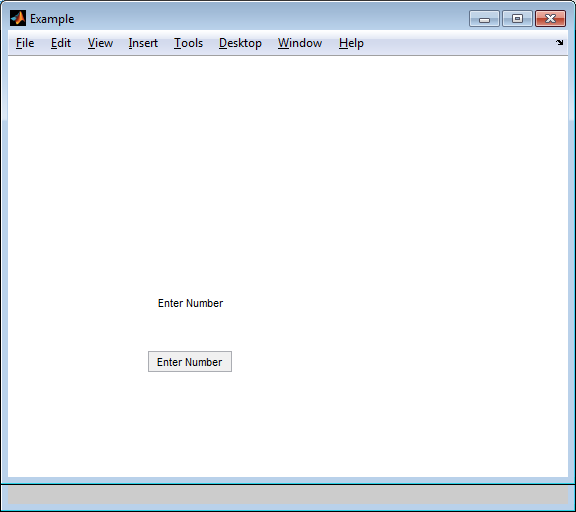Open the Edit menu

(61, 43)
